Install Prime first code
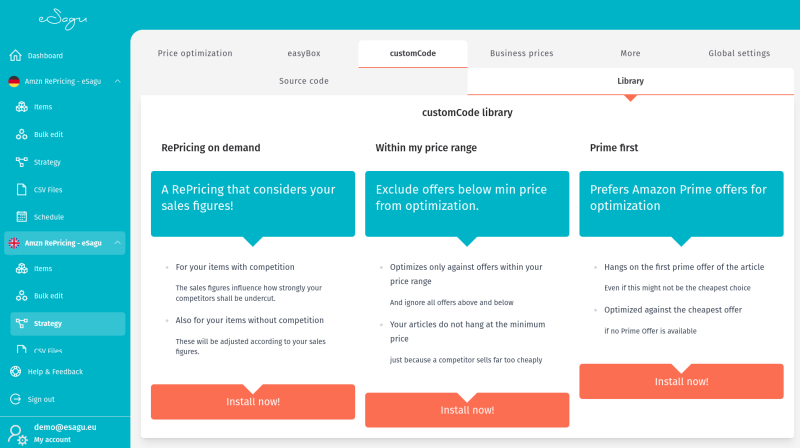The width and height of the screenshot is (800, 448). [682, 381]
